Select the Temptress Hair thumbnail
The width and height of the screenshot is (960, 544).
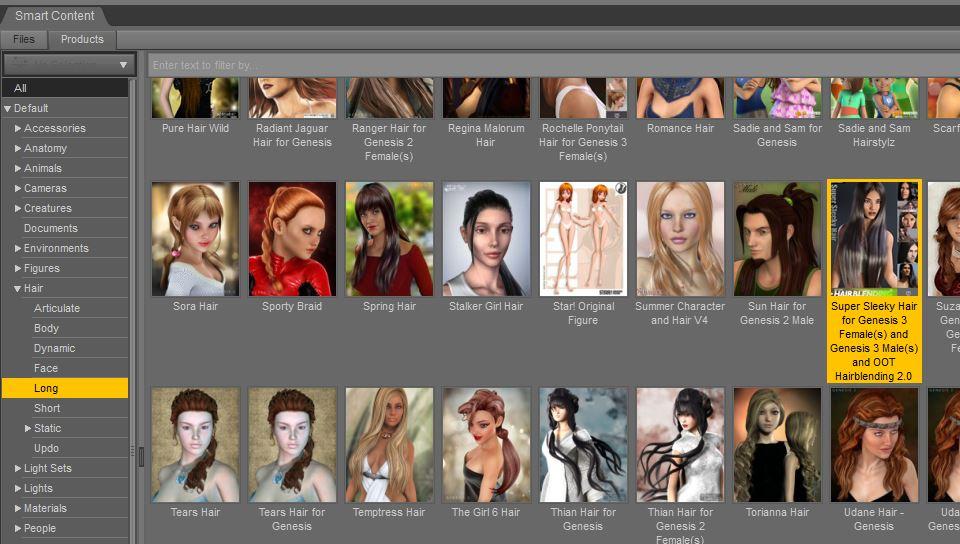pyautogui.click(x=389, y=445)
